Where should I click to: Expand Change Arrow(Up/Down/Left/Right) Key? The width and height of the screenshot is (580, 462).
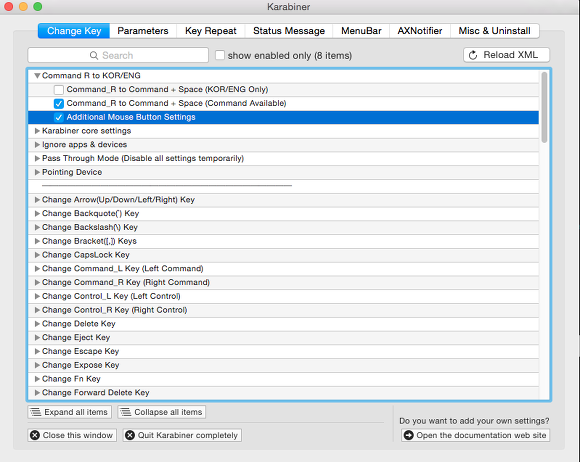(x=37, y=200)
